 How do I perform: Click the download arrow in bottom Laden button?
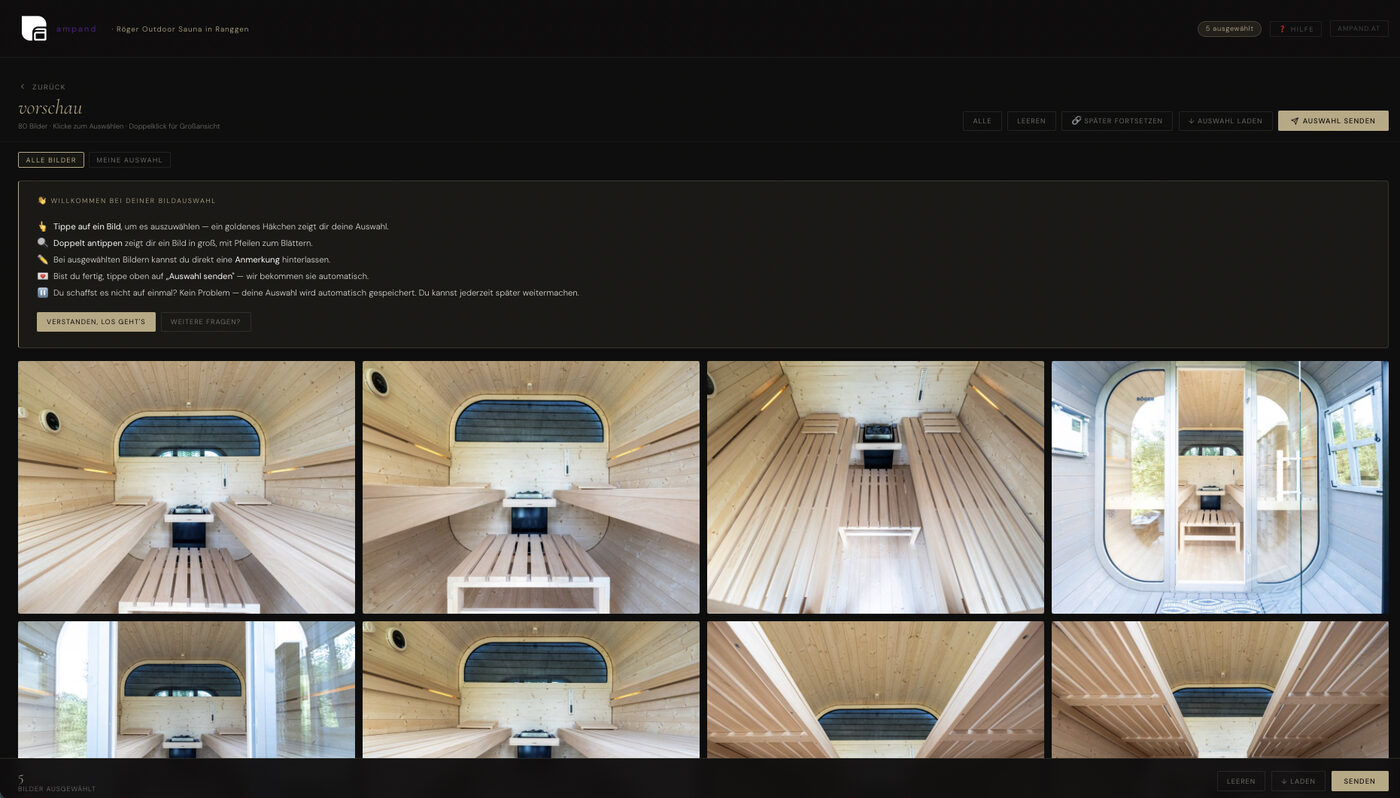point(1284,781)
